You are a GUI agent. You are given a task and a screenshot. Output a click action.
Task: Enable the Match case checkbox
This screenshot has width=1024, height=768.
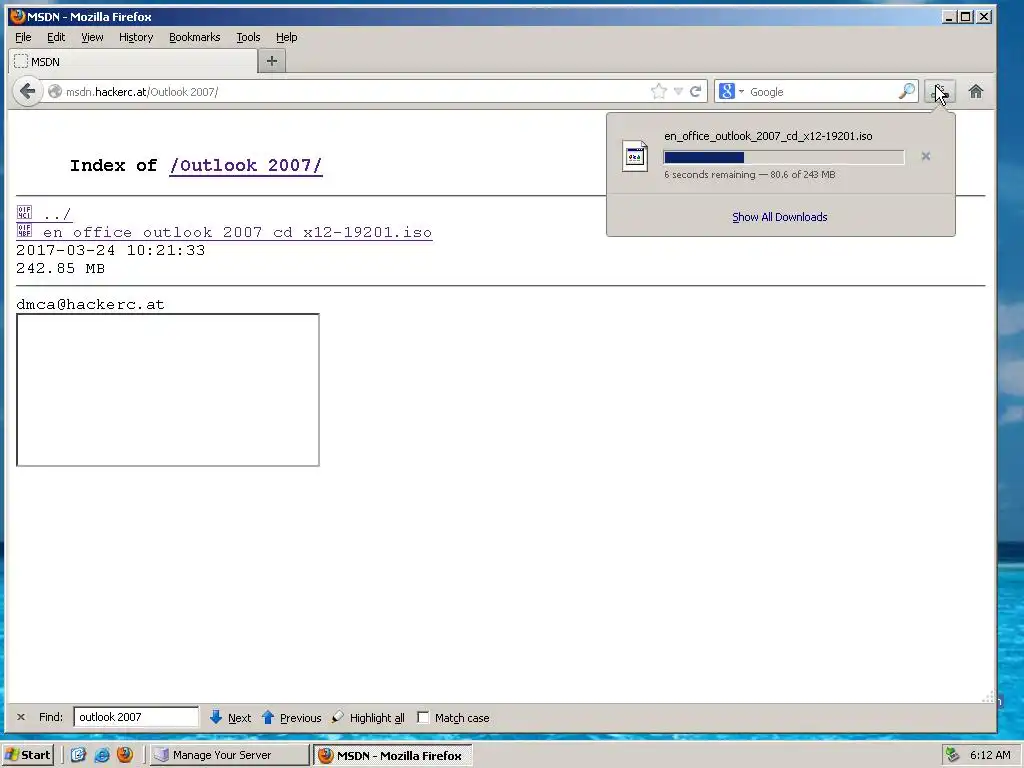[x=423, y=718]
